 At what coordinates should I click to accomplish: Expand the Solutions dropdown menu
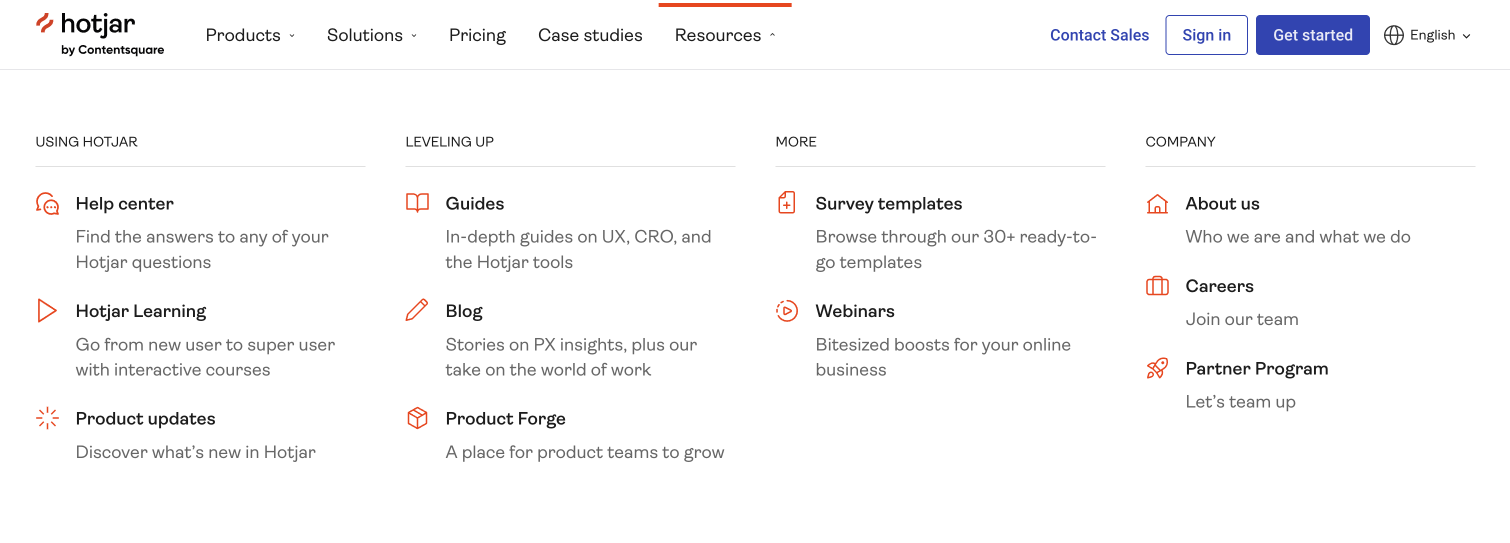371,35
